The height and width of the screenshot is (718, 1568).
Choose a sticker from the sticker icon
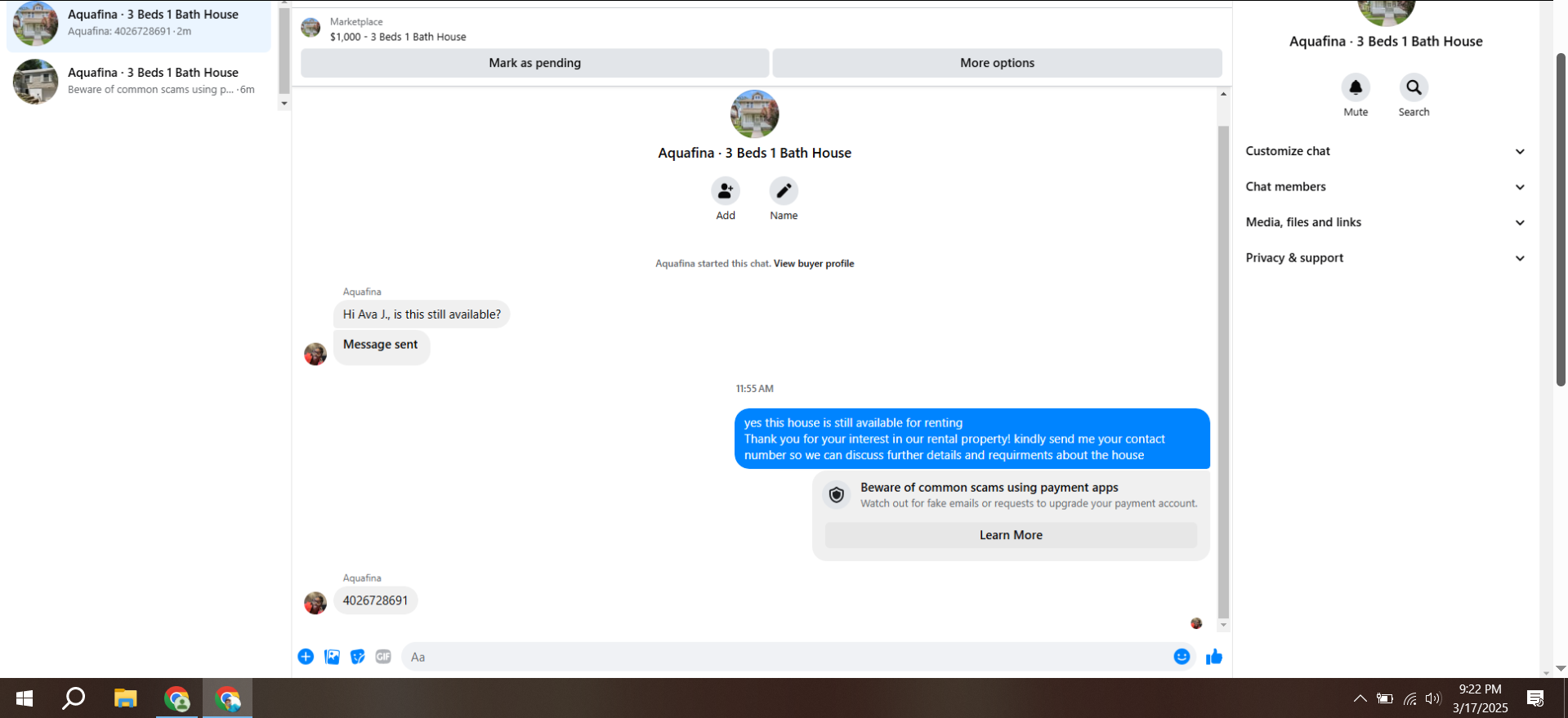(x=358, y=657)
